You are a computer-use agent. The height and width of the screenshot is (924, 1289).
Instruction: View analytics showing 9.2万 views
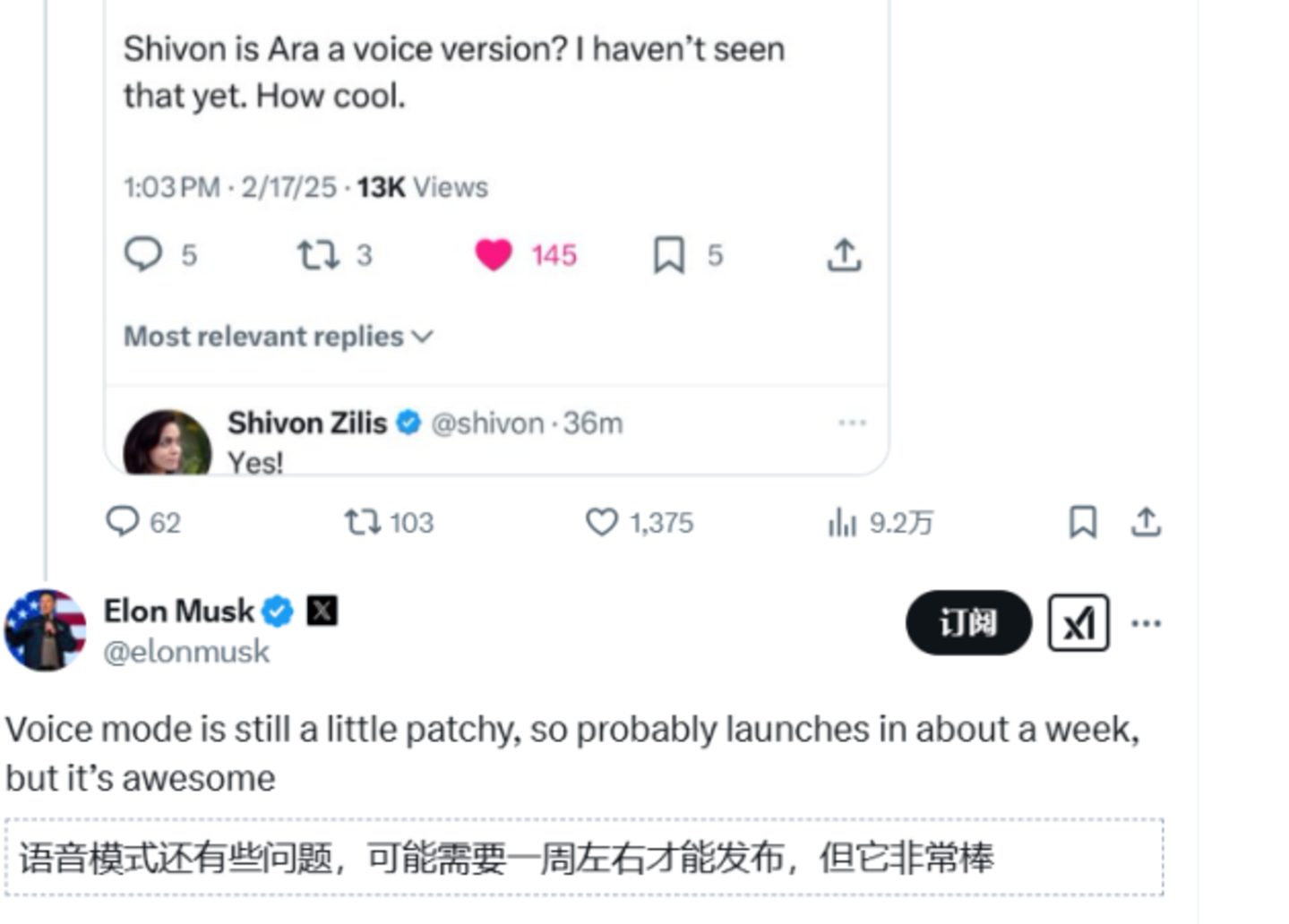842,521
